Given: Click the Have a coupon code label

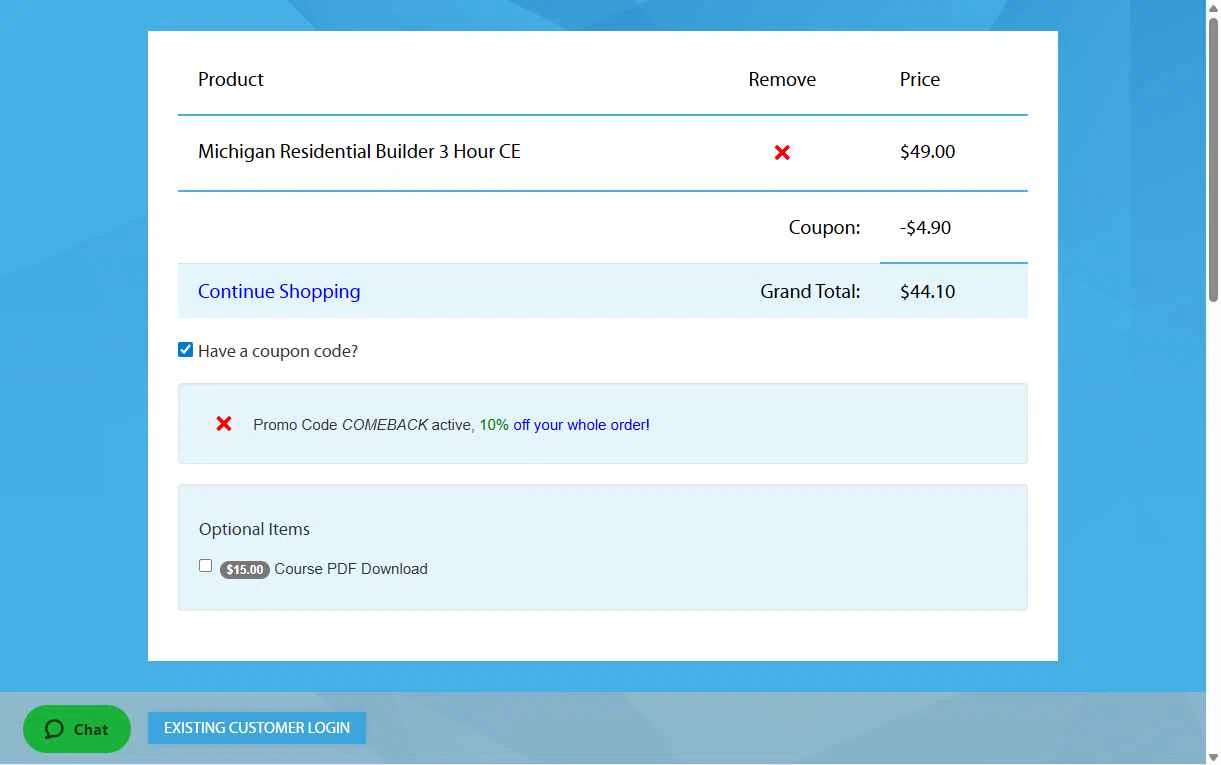Looking at the screenshot, I should (278, 351).
